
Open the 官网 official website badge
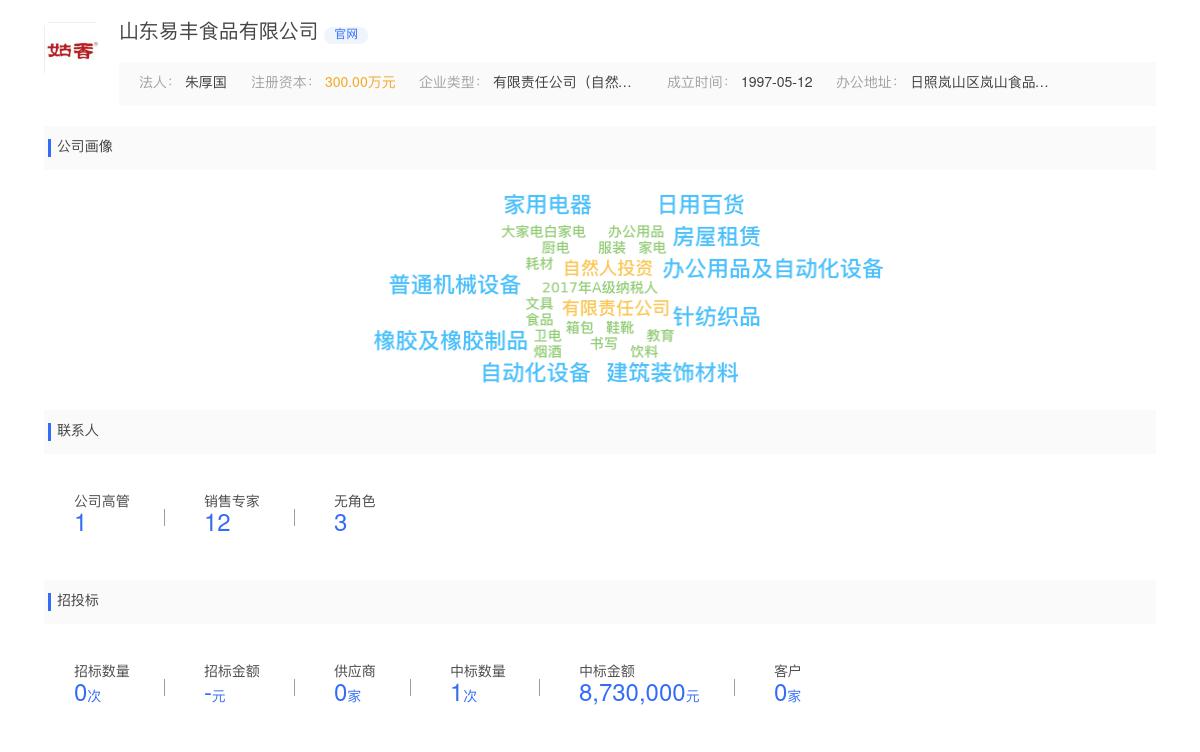(x=345, y=34)
